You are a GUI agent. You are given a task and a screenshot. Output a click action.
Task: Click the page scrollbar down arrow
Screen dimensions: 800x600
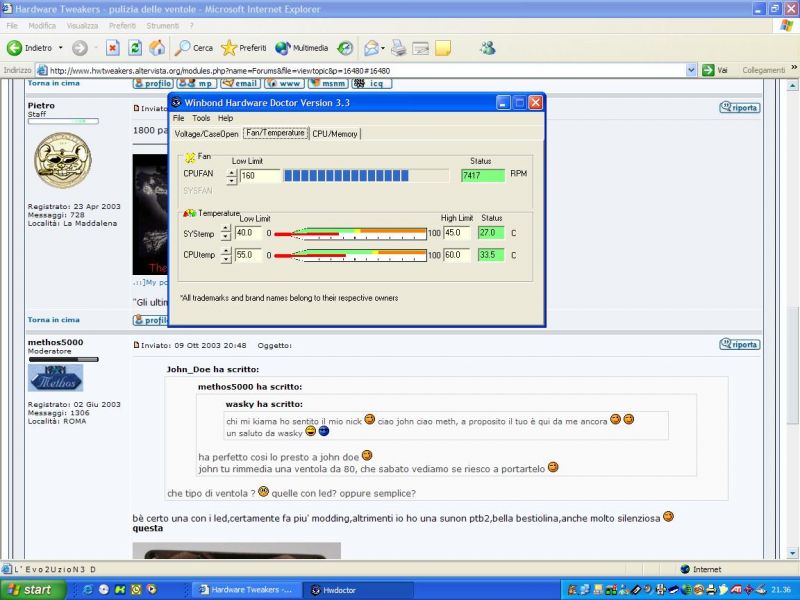coord(792,553)
